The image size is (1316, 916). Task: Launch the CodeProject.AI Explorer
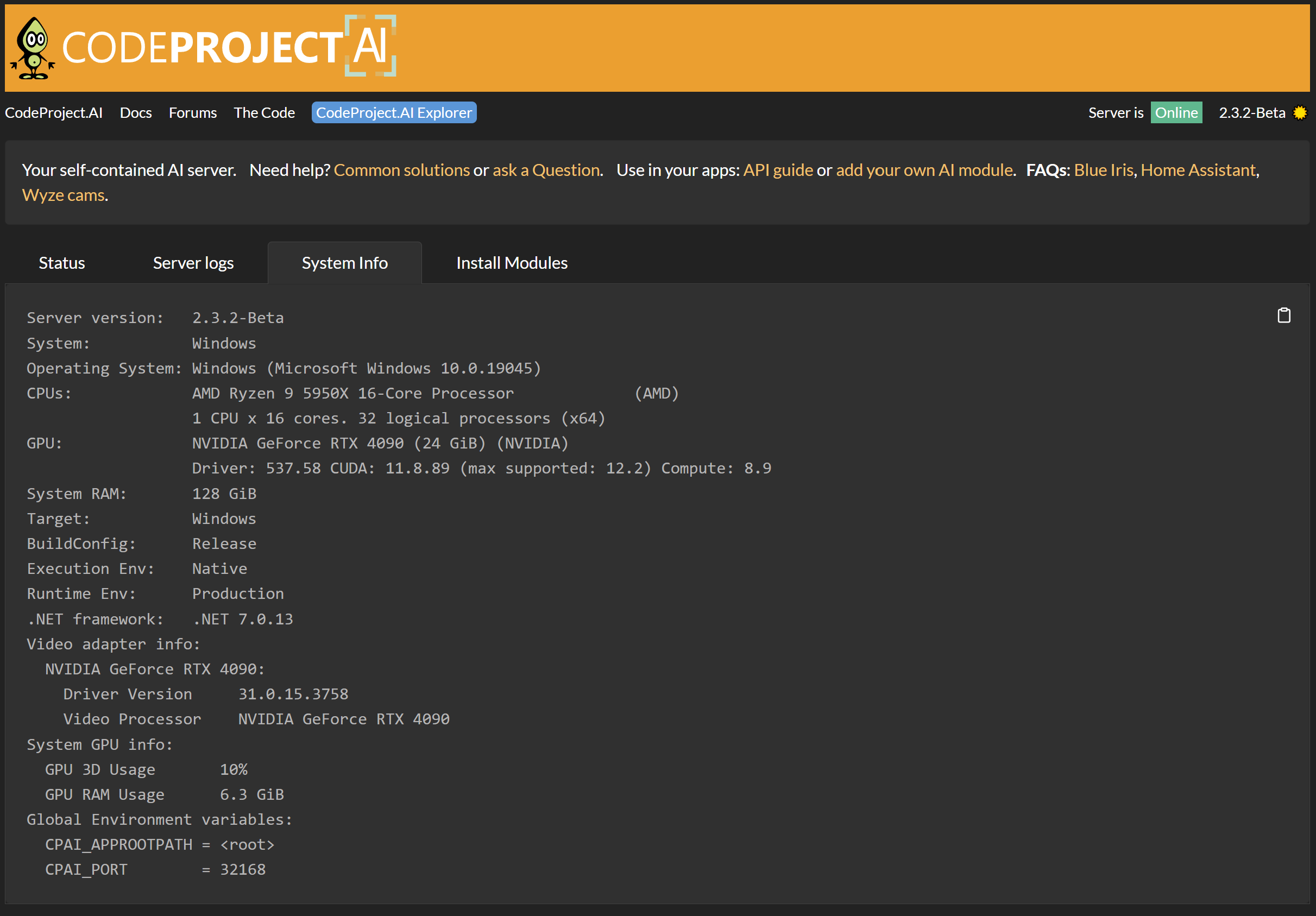pyautogui.click(x=394, y=113)
